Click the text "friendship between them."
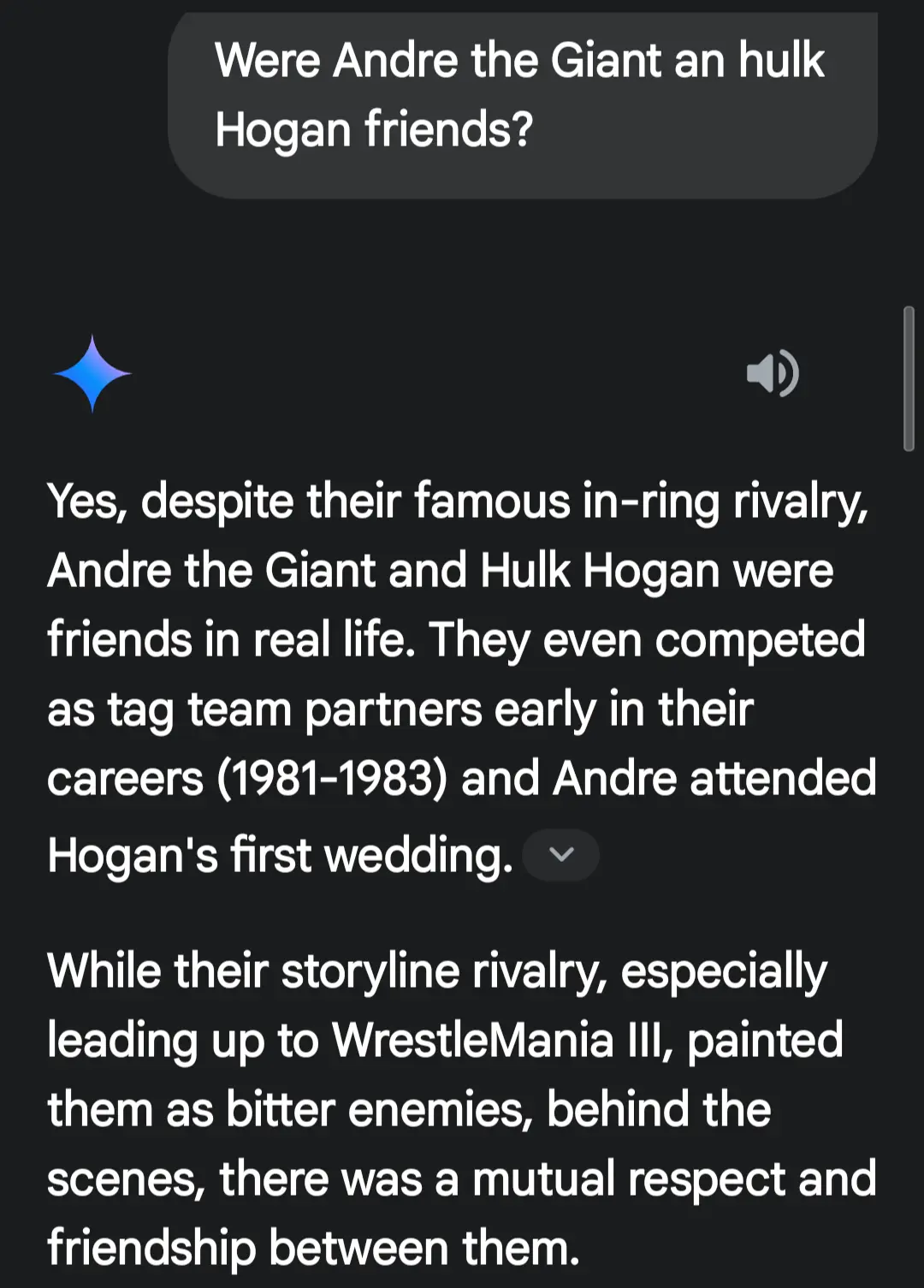This screenshot has width=924, height=1288. click(313, 1248)
